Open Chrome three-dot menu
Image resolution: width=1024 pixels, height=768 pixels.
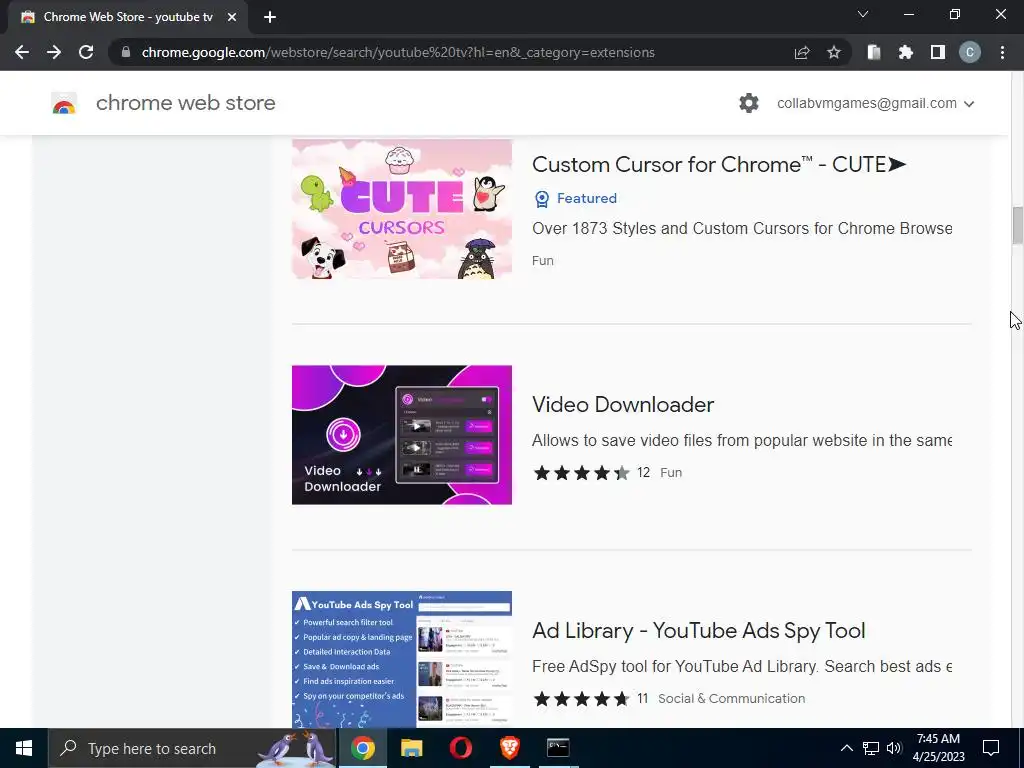(1002, 52)
